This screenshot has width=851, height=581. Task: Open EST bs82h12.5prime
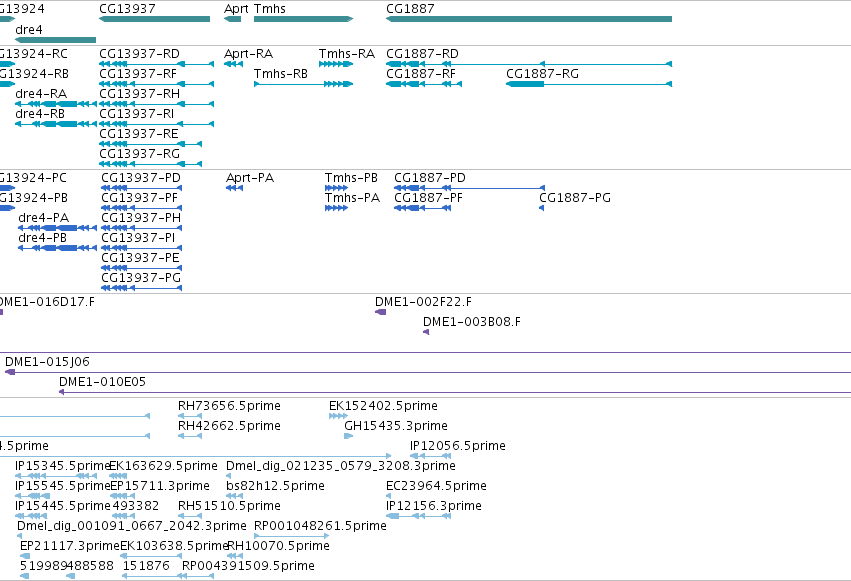click(234, 496)
